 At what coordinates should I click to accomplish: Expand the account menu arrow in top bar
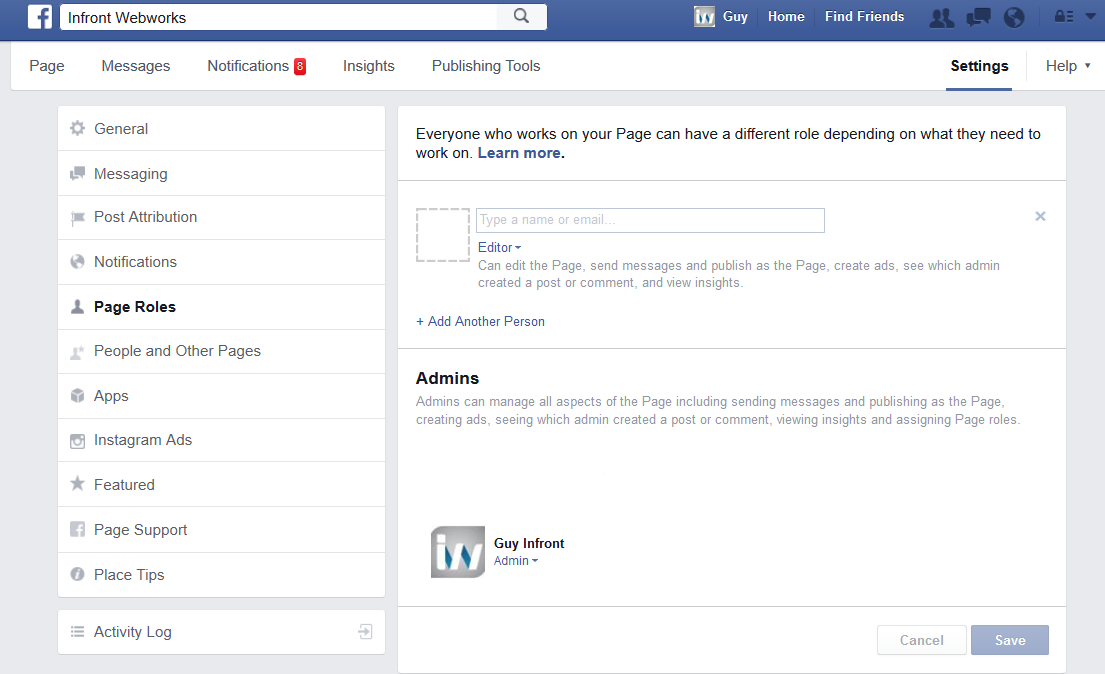(1090, 16)
